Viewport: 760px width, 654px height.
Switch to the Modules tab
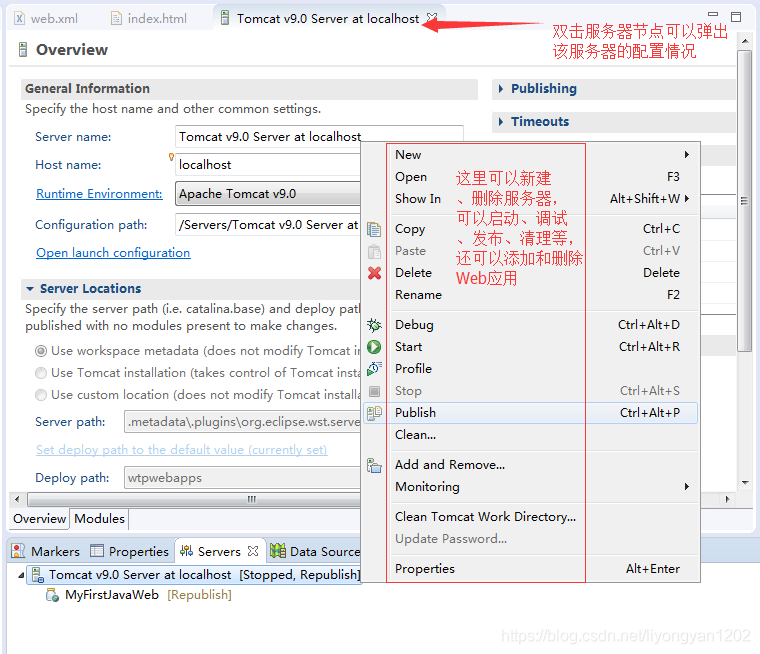point(99,519)
